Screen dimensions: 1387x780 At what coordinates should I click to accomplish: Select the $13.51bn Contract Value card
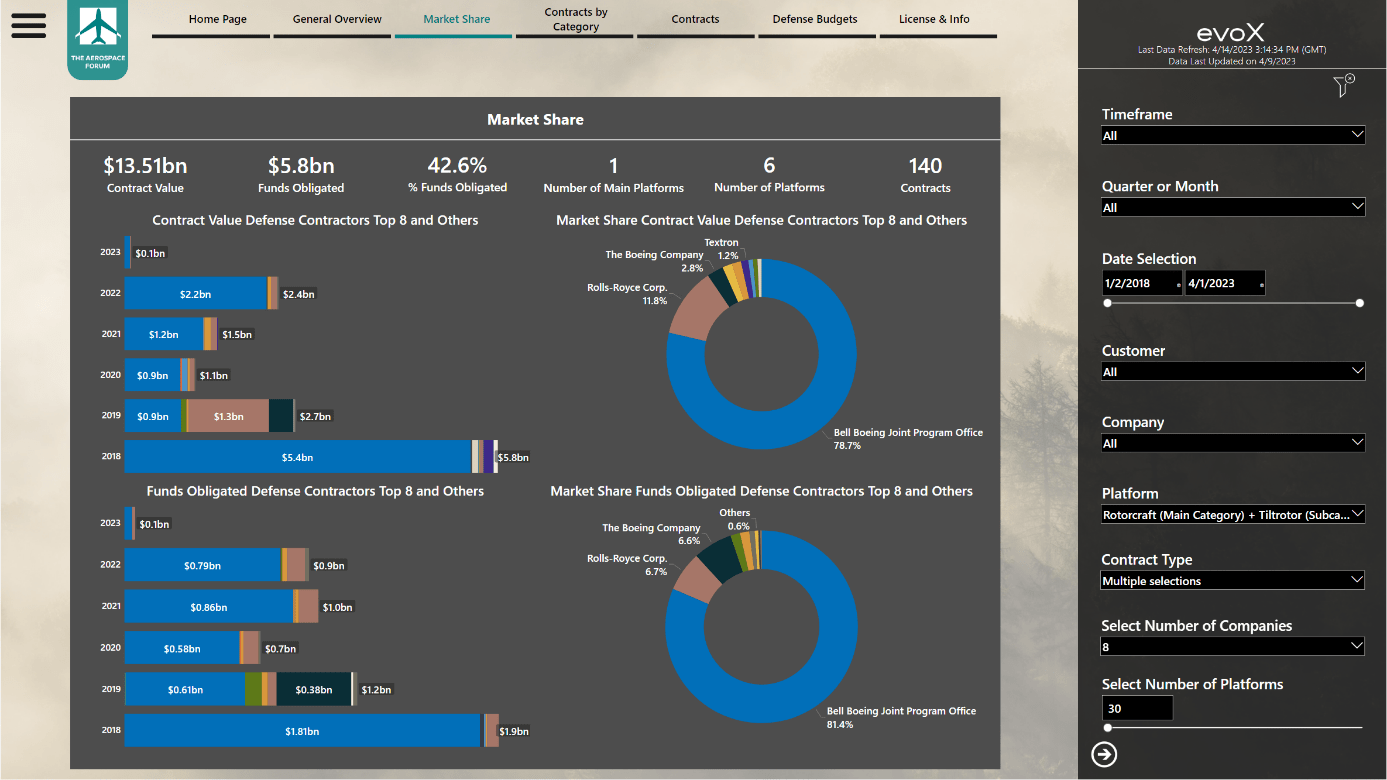(145, 174)
